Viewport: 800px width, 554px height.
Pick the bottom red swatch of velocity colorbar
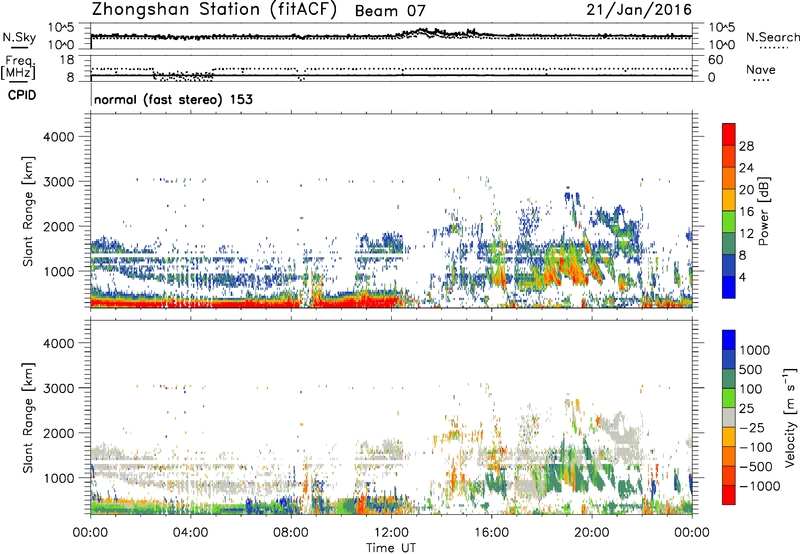[x=729, y=495]
